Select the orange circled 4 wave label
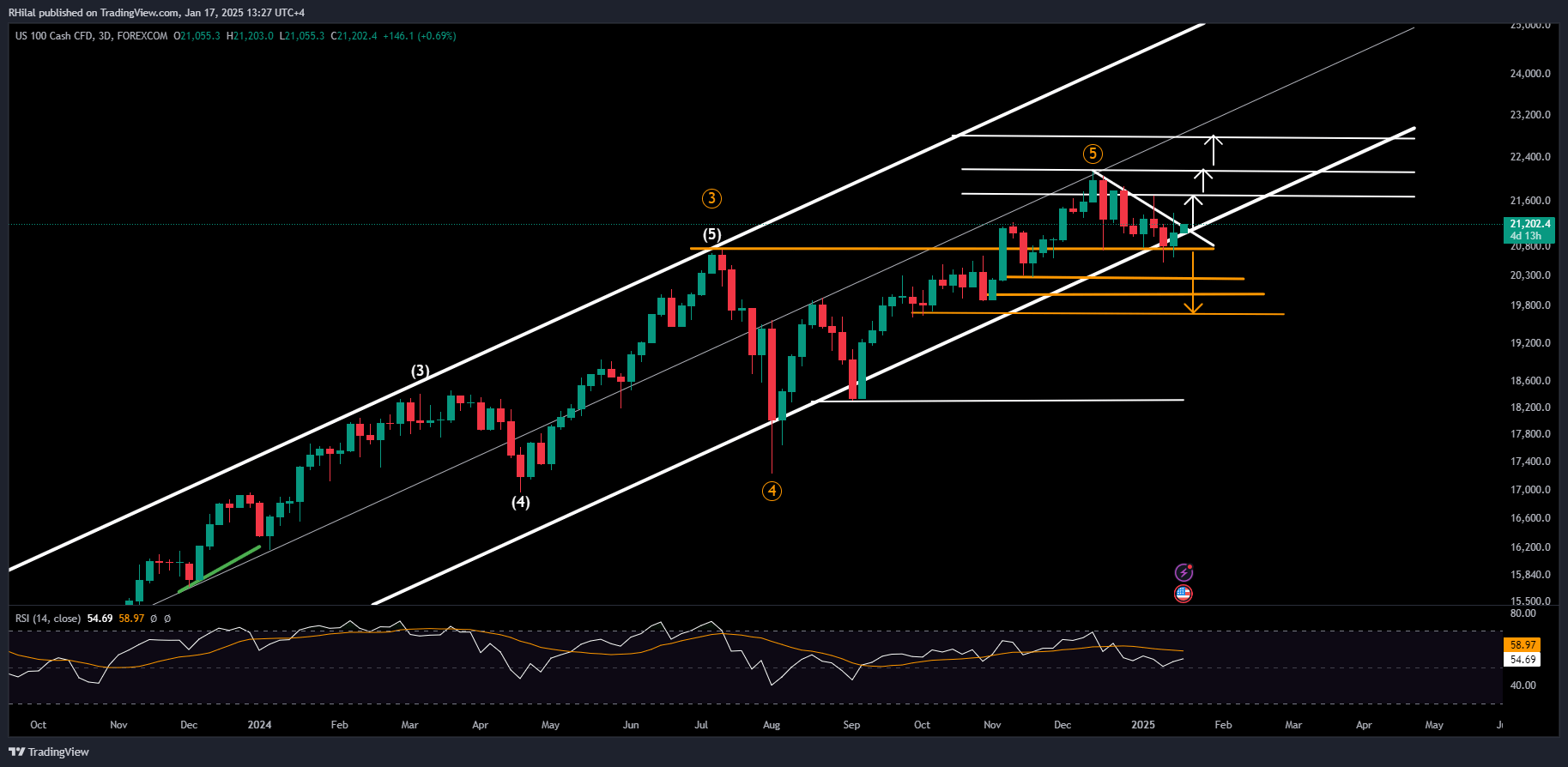Screen dimensions: 1568x767 click(772, 491)
